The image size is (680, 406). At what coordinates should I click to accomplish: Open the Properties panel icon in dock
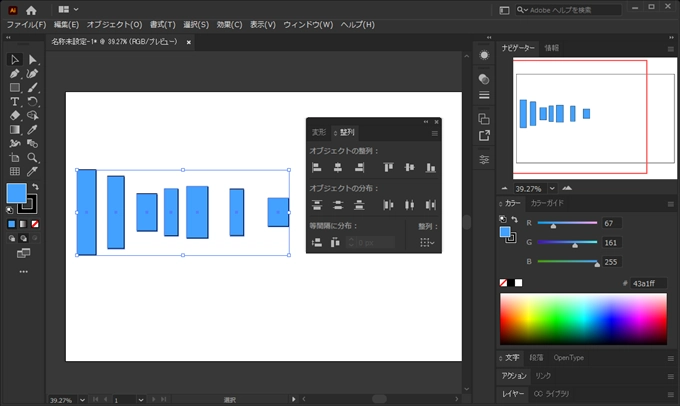pyautogui.click(x=484, y=159)
